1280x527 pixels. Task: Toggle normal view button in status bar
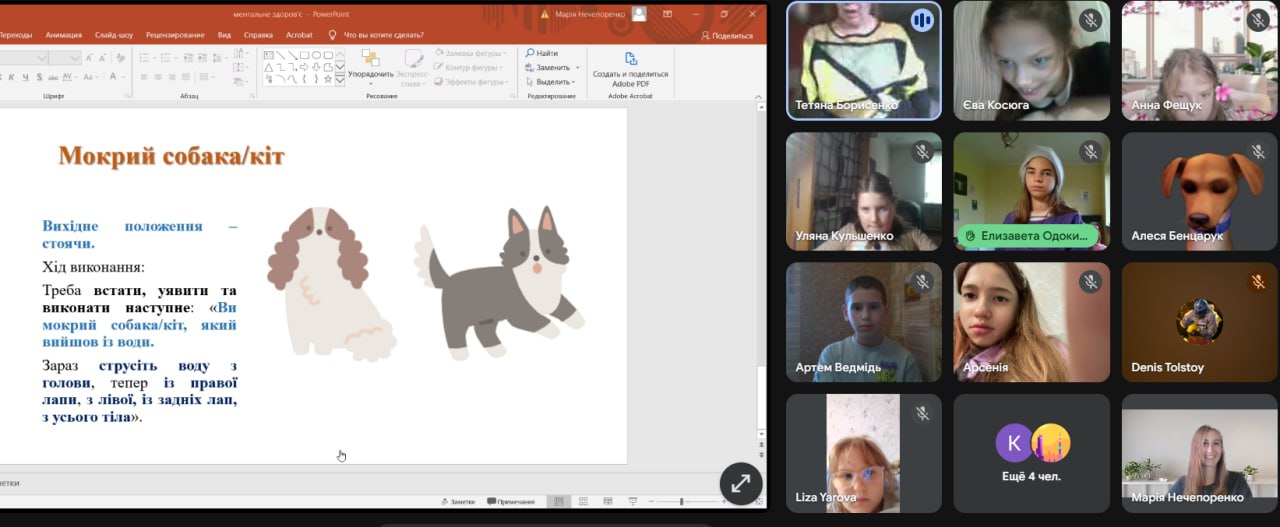[558, 501]
